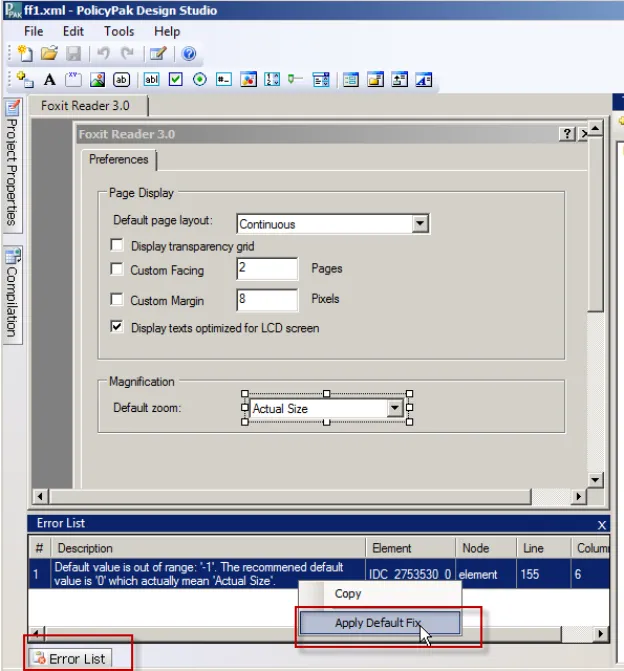Enable the Custom Facing checkbox
Viewport: 624px width, 671px height.
click(116, 269)
